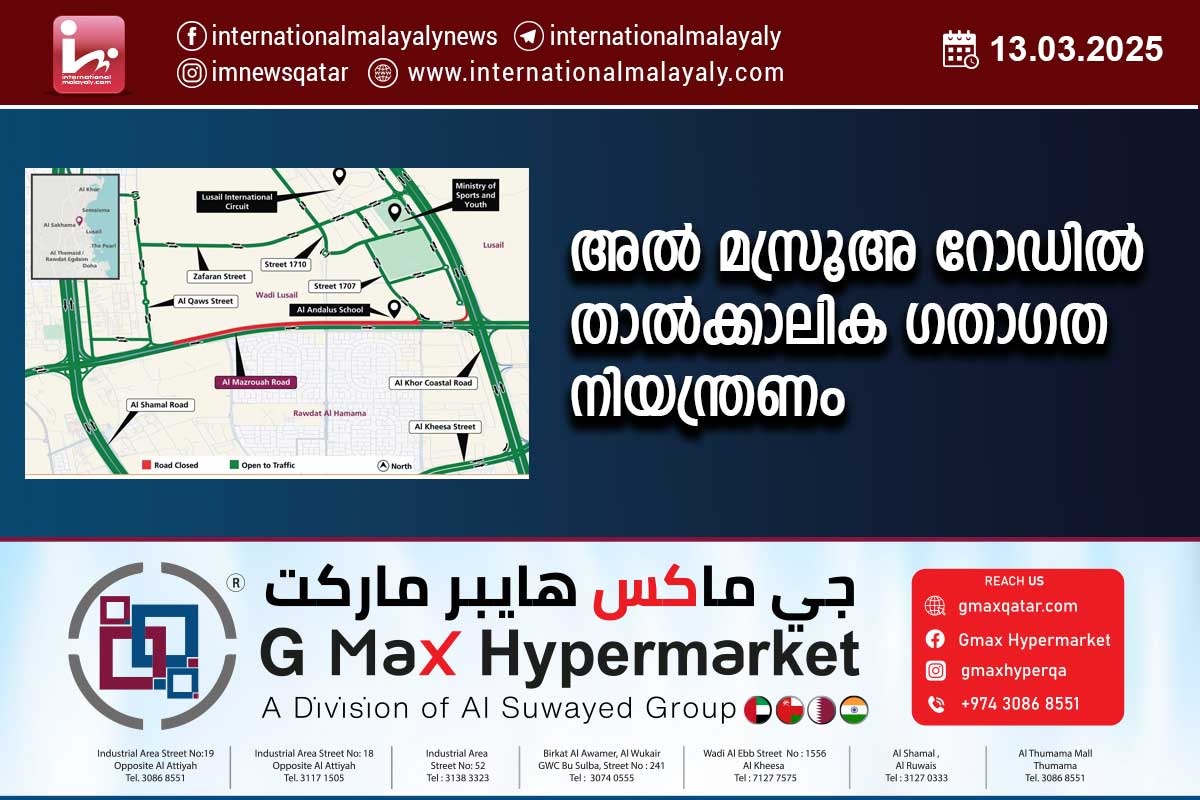Click the Al Thumama Mall address
This screenshot has height=800, width=1200.
coord(1055,765)
